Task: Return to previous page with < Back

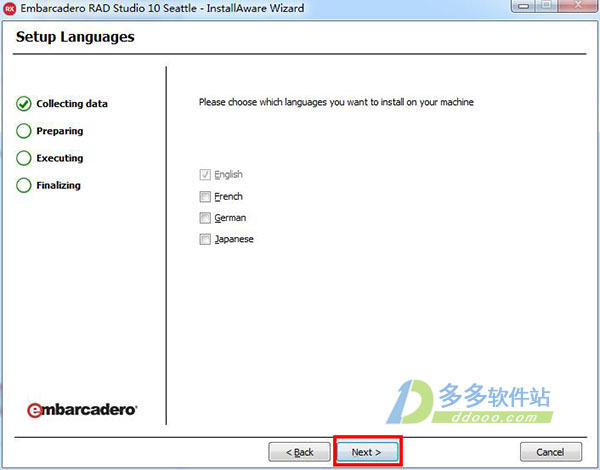Action: tap(300, 452)
